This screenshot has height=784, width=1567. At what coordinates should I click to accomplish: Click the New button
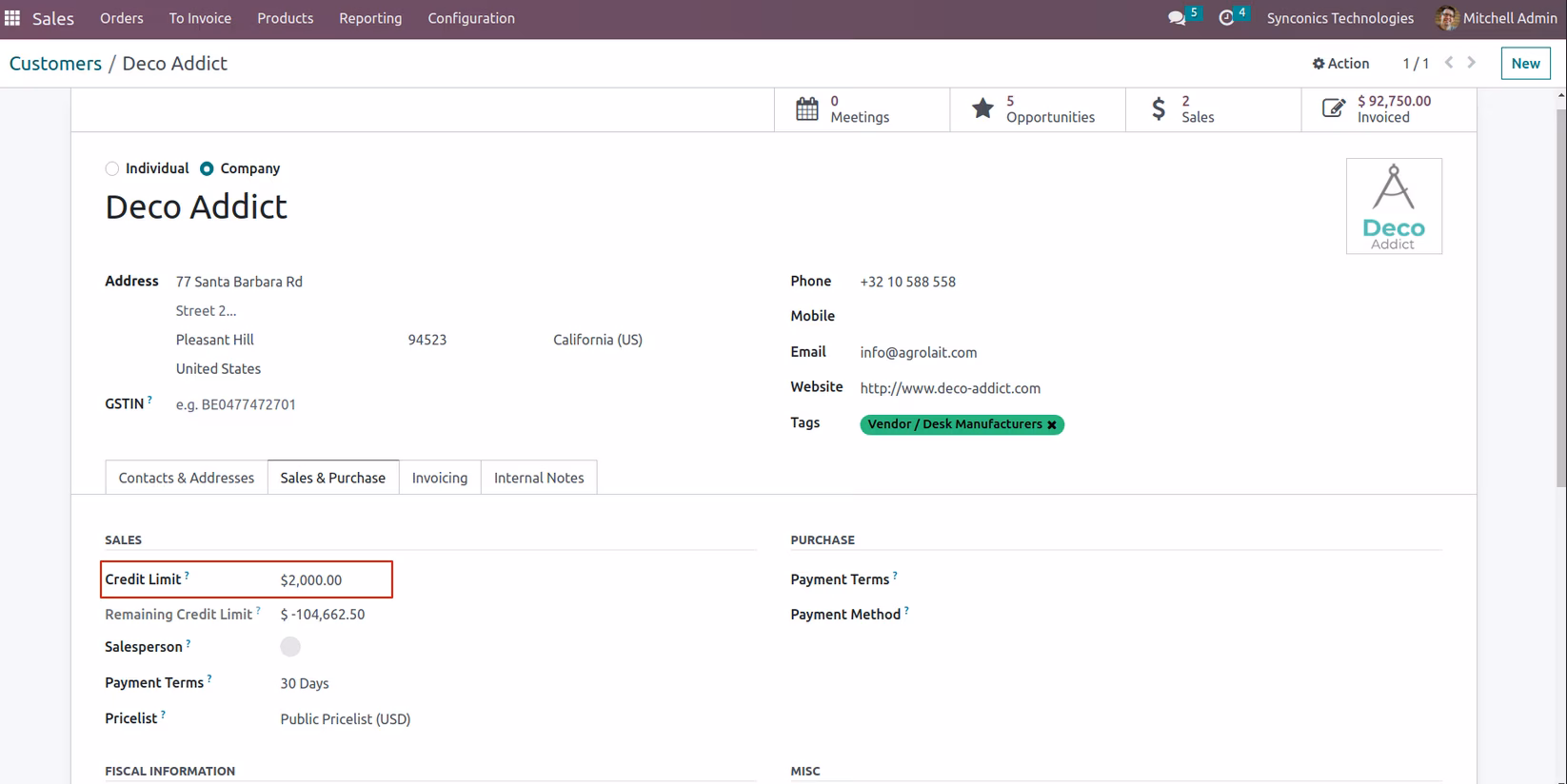[x=1525, y=63]
